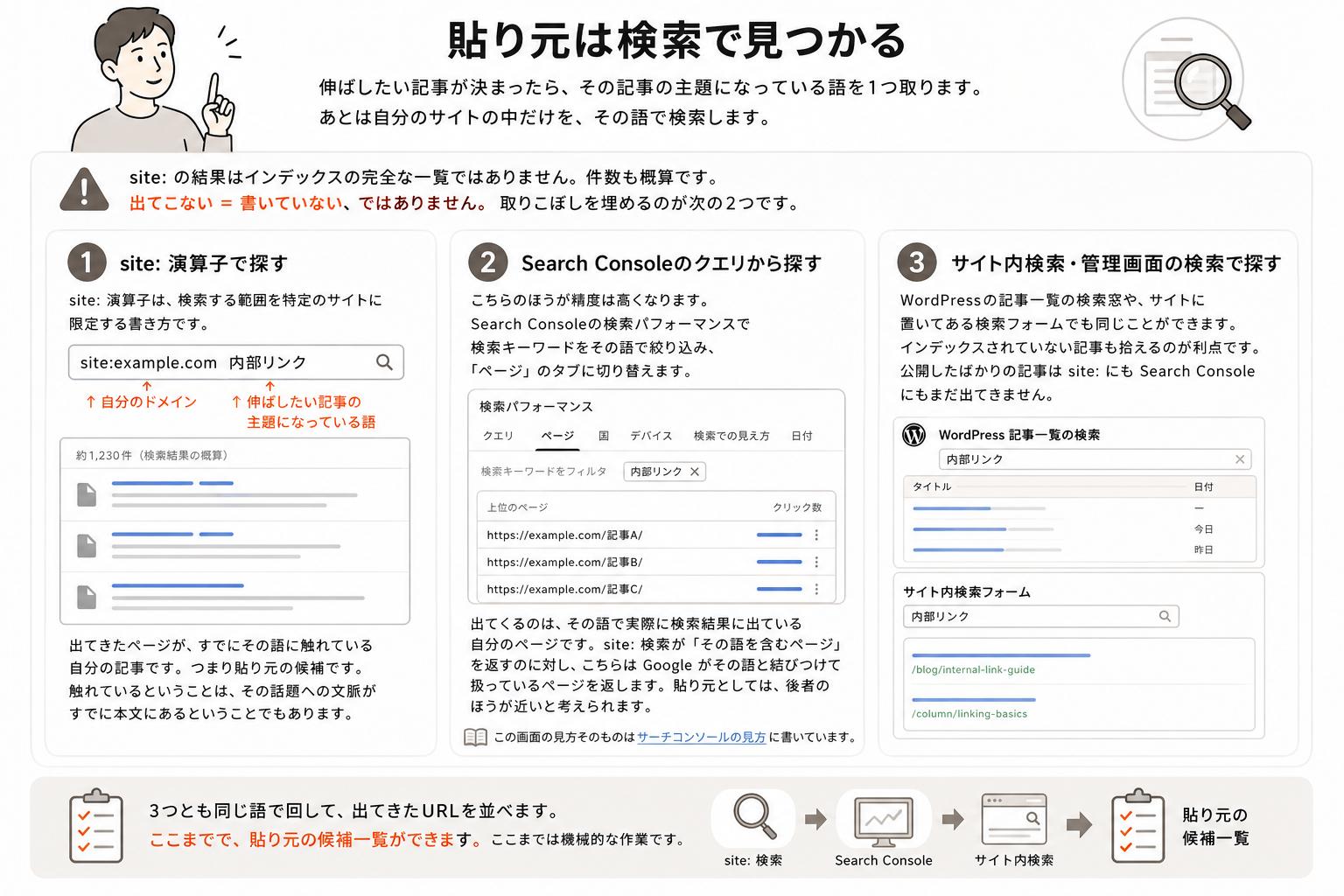Open the three-dot menu for 記事B row
Viewport: 1344px width, 896px height.
pyautogui.click(x=816, y=562)
